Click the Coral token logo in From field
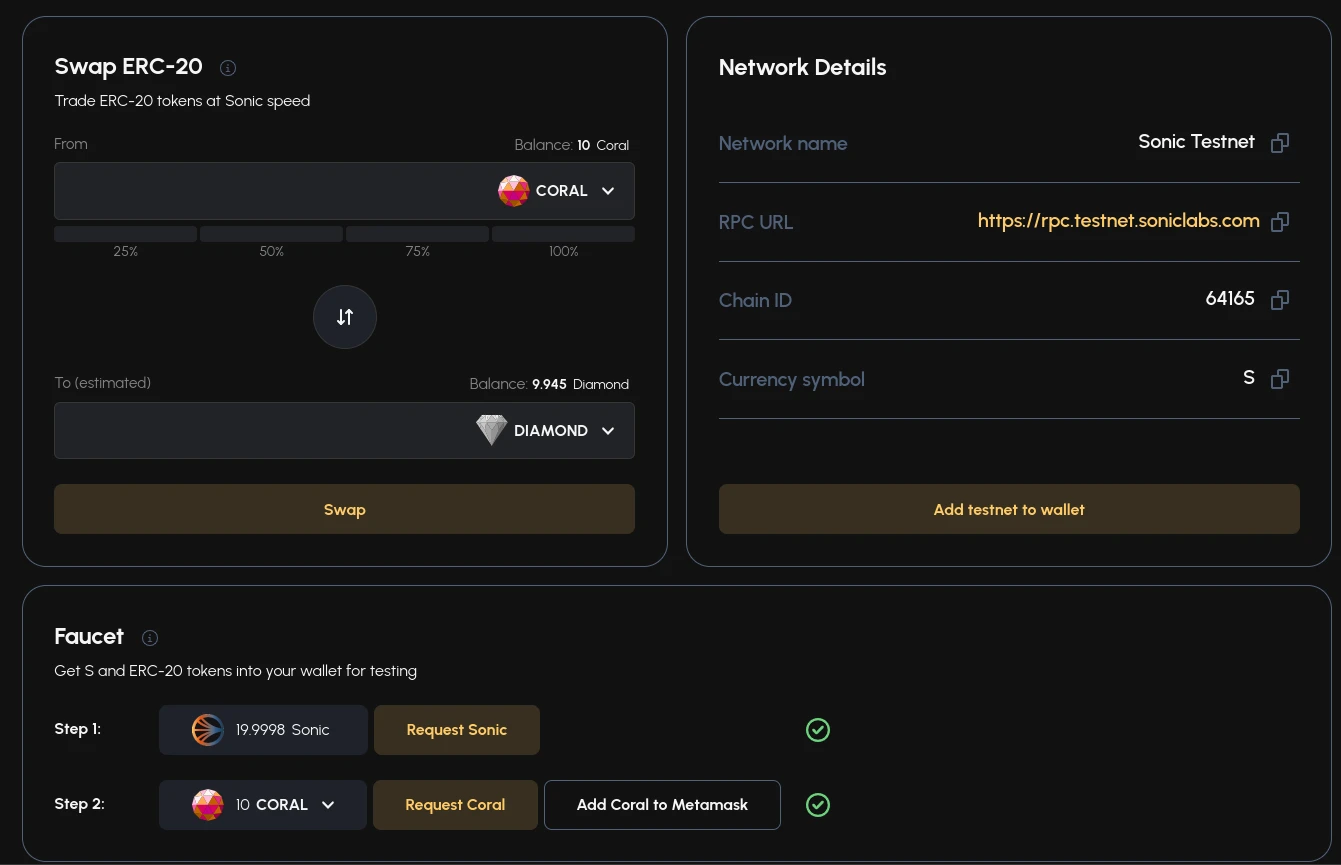The image size is (1341, 865). pyautogui.click(x=514, y=191)
